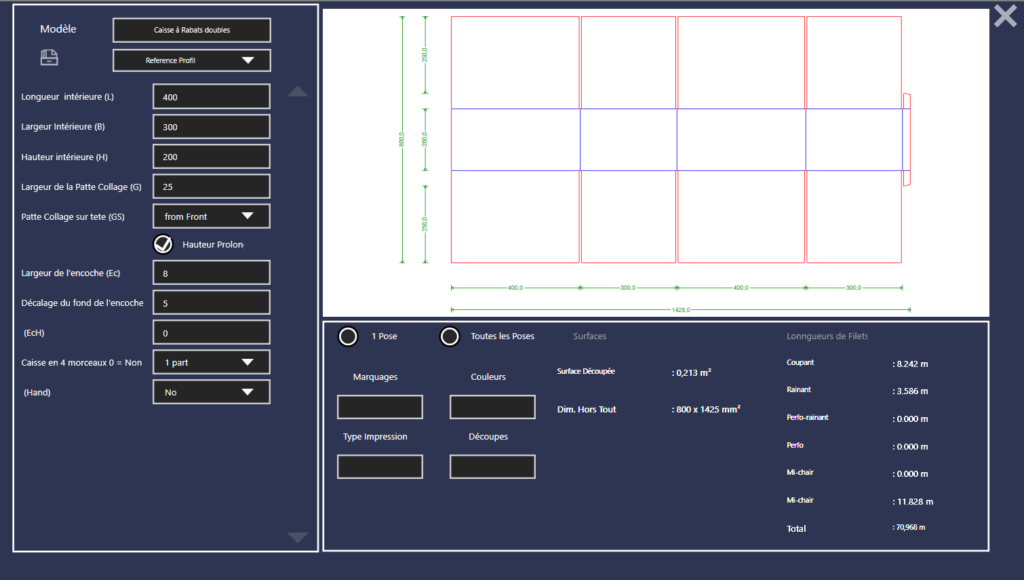
Task: Click the "Type Impression" selection box
Action: [x=380, y=466]
